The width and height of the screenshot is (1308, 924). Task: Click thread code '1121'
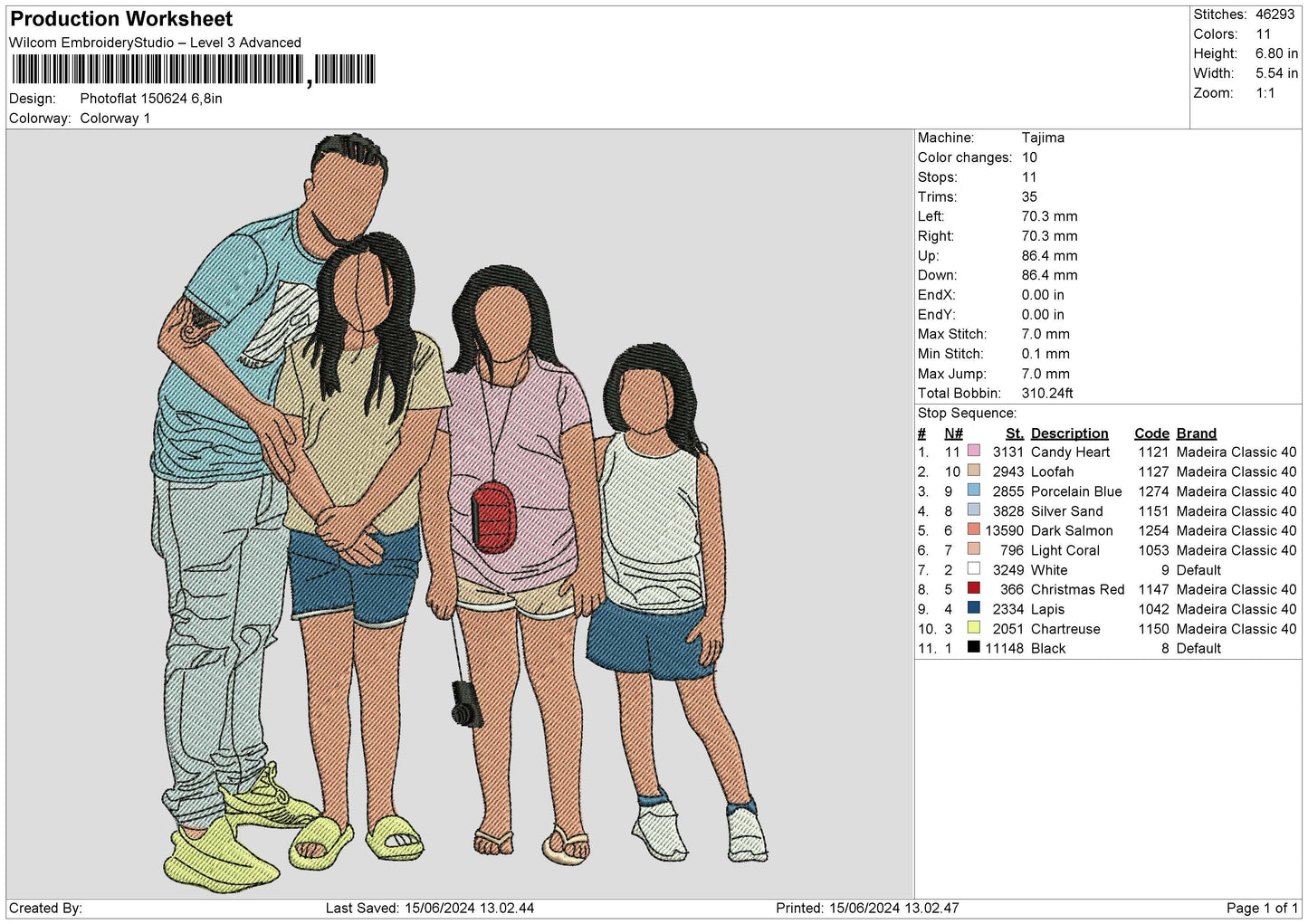1153,452
